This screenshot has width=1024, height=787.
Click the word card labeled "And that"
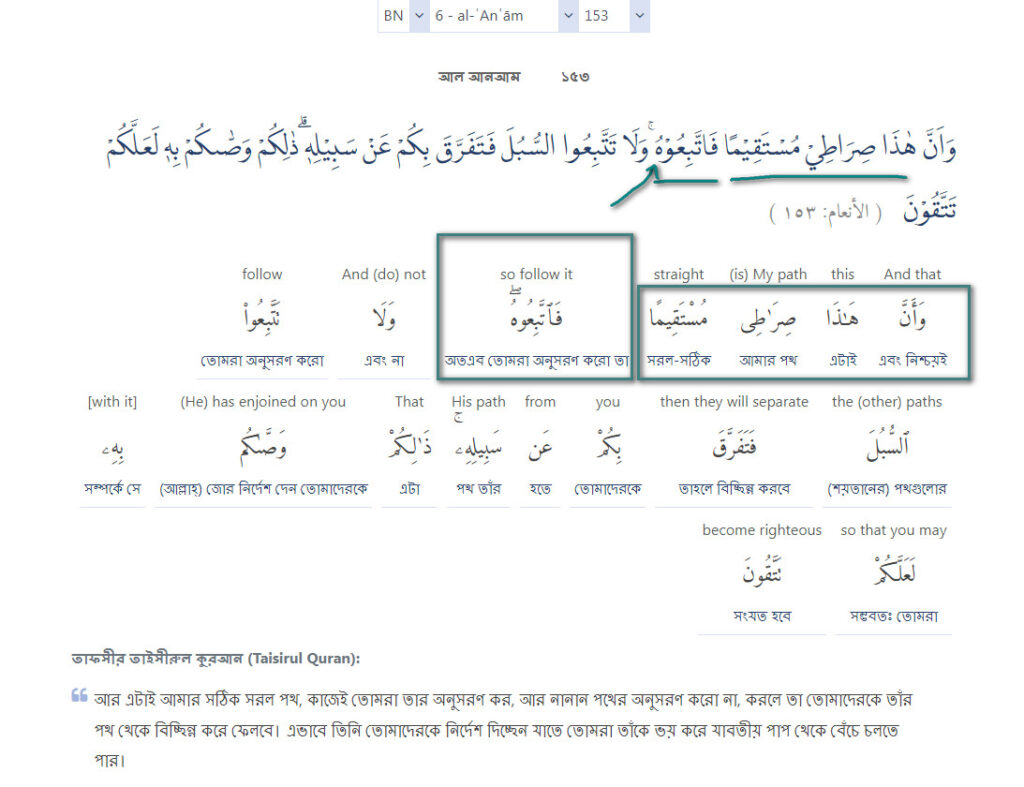click(912, 320)
